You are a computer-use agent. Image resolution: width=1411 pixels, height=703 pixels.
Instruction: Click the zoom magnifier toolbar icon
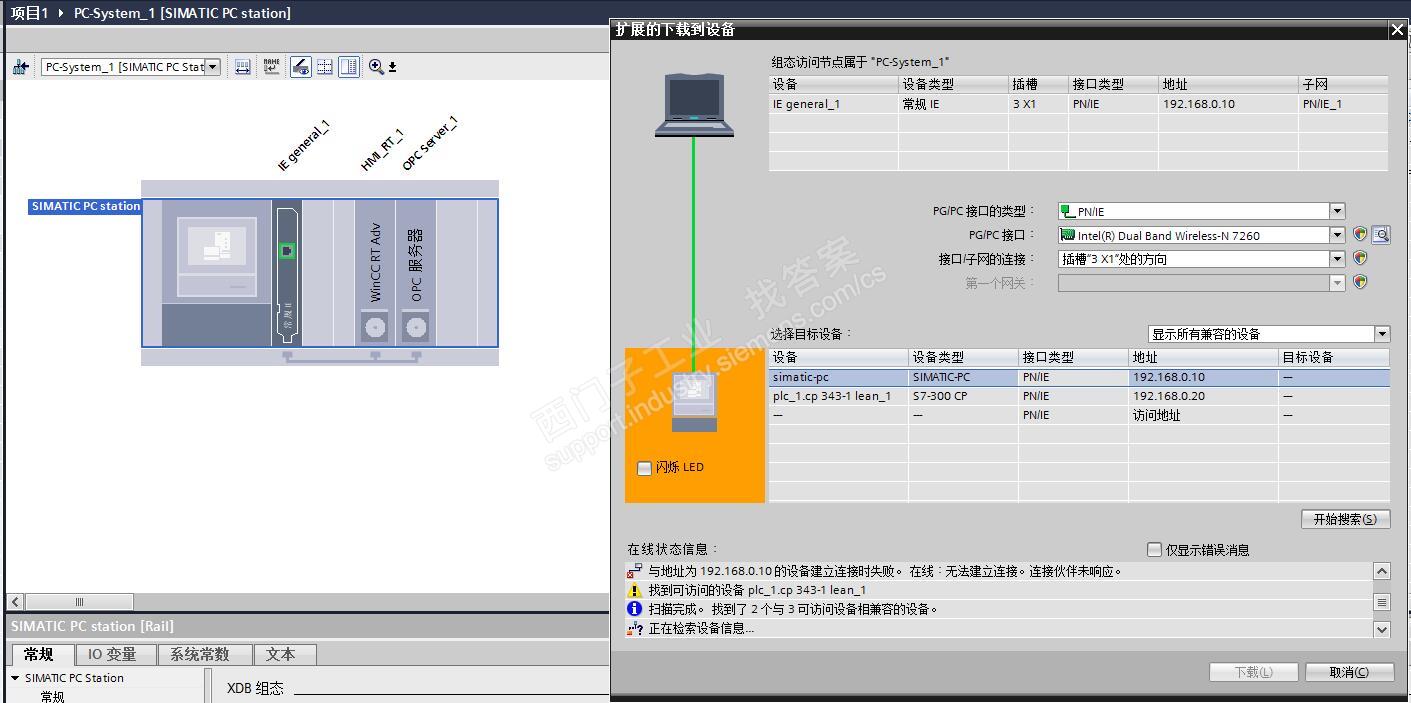[376, 67]
